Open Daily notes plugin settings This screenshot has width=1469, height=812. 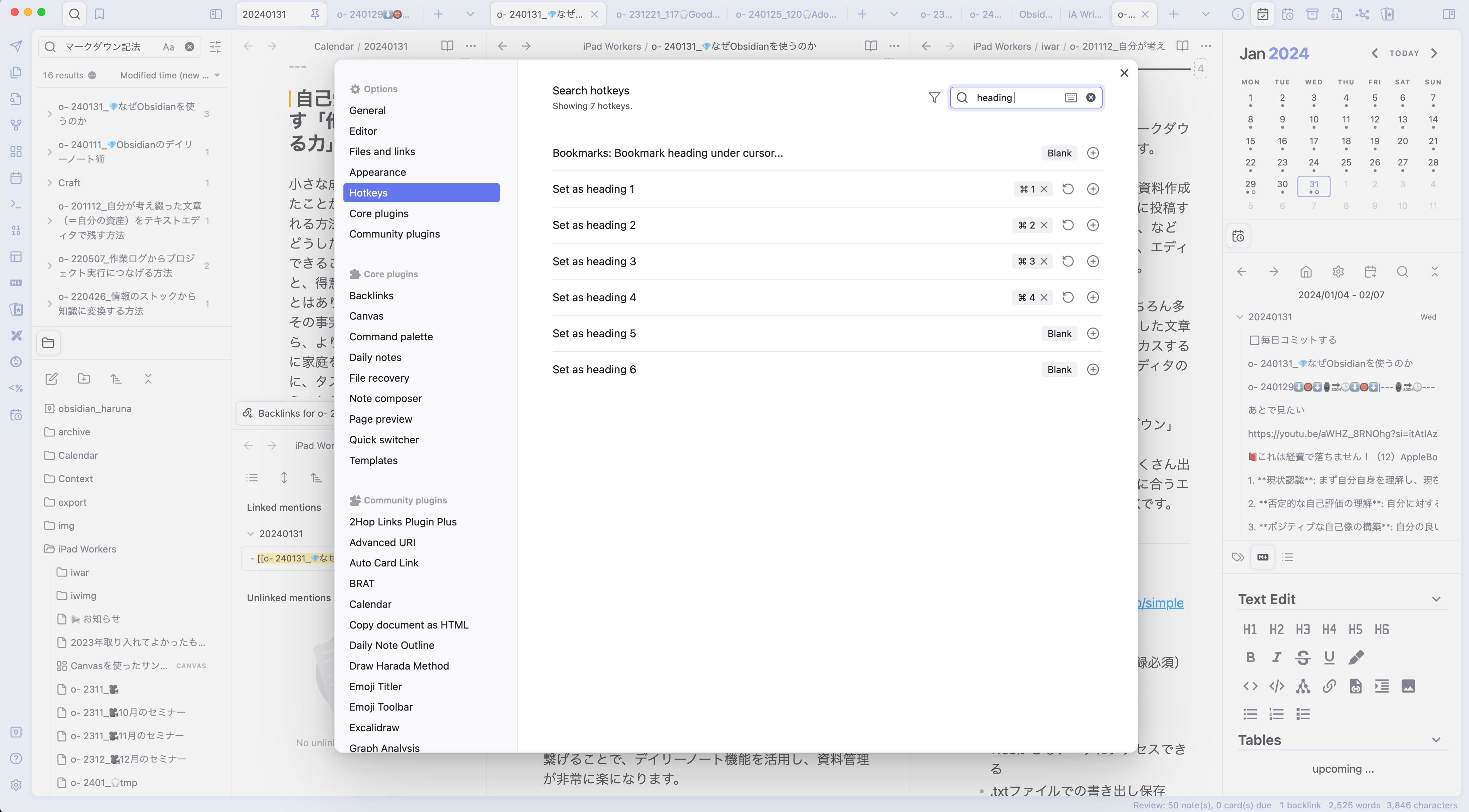tap(421, 358)
